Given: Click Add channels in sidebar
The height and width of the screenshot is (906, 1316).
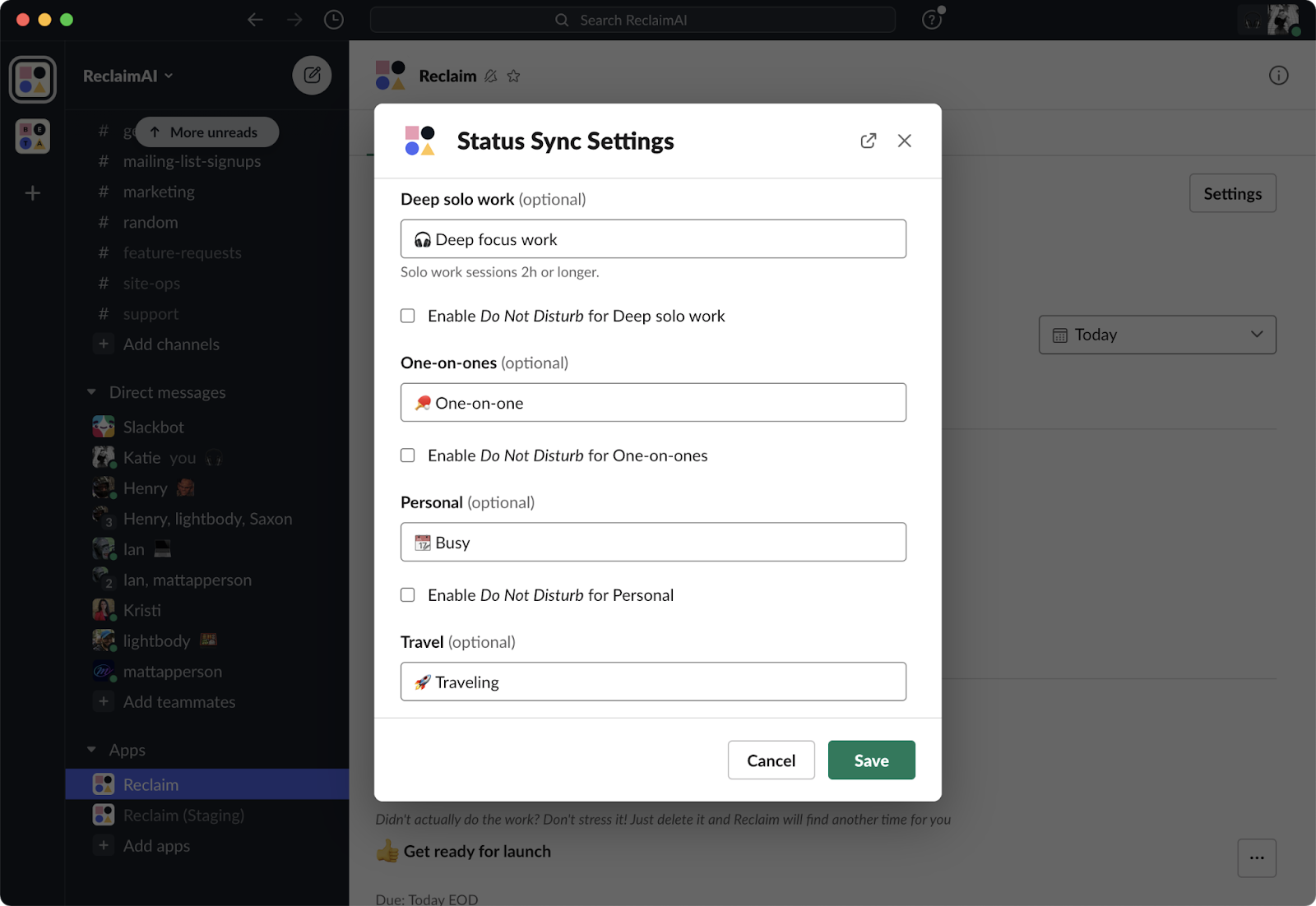Looking at the screenshot, I should point(171,344).
